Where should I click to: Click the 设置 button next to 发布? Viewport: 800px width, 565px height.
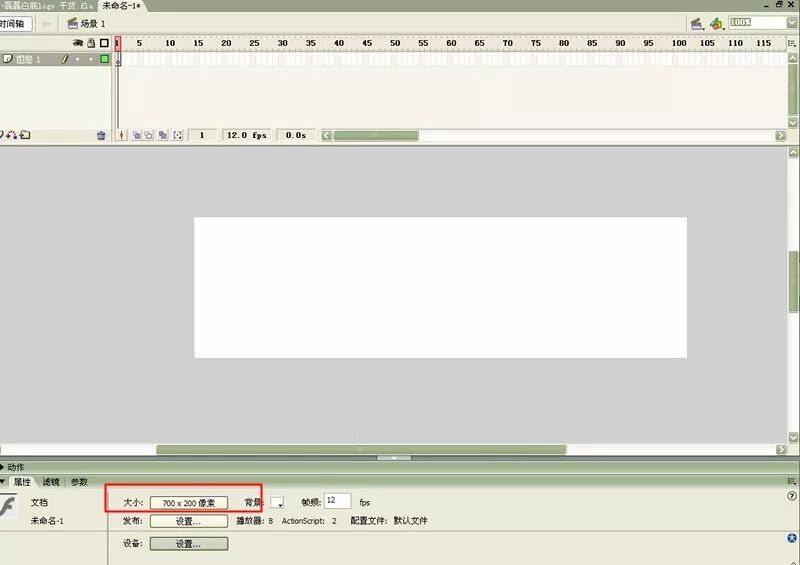188,521
